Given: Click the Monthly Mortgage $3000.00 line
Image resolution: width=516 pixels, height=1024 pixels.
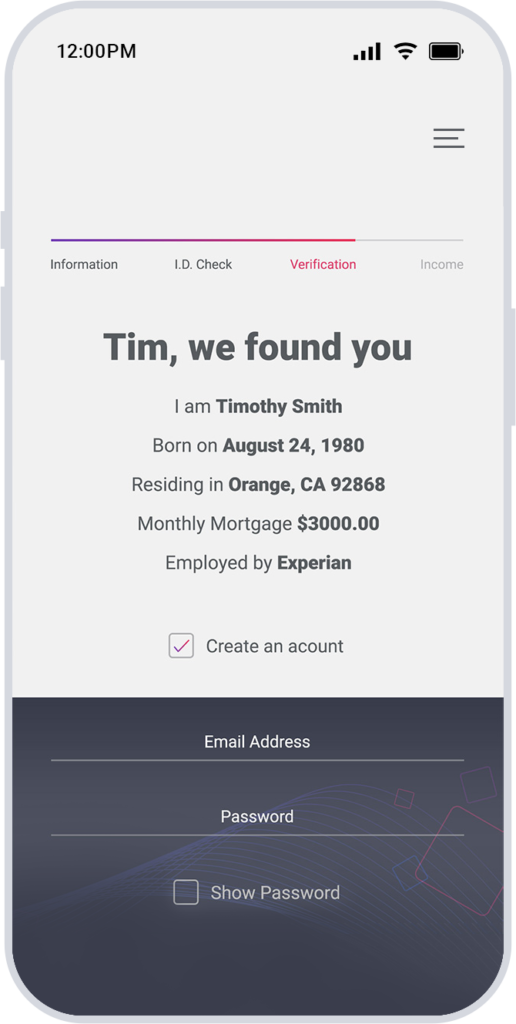Looking at the screenshot, I should pos(258,524).
